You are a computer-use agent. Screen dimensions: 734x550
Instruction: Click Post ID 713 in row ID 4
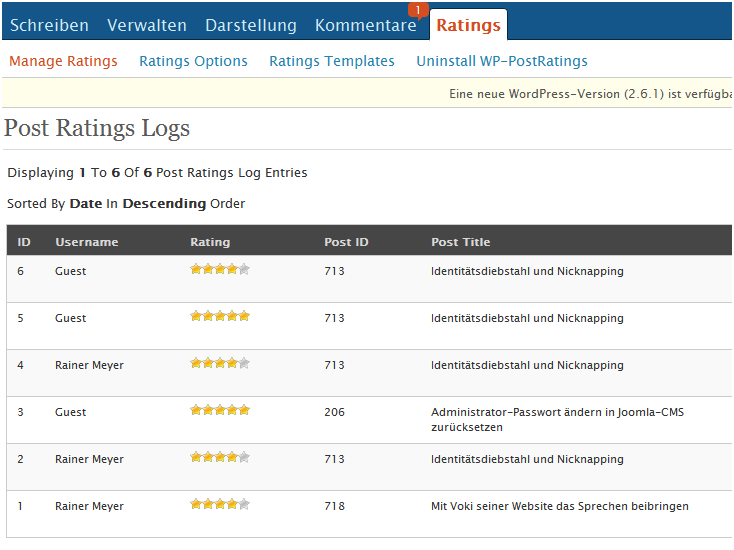[334, 366]
